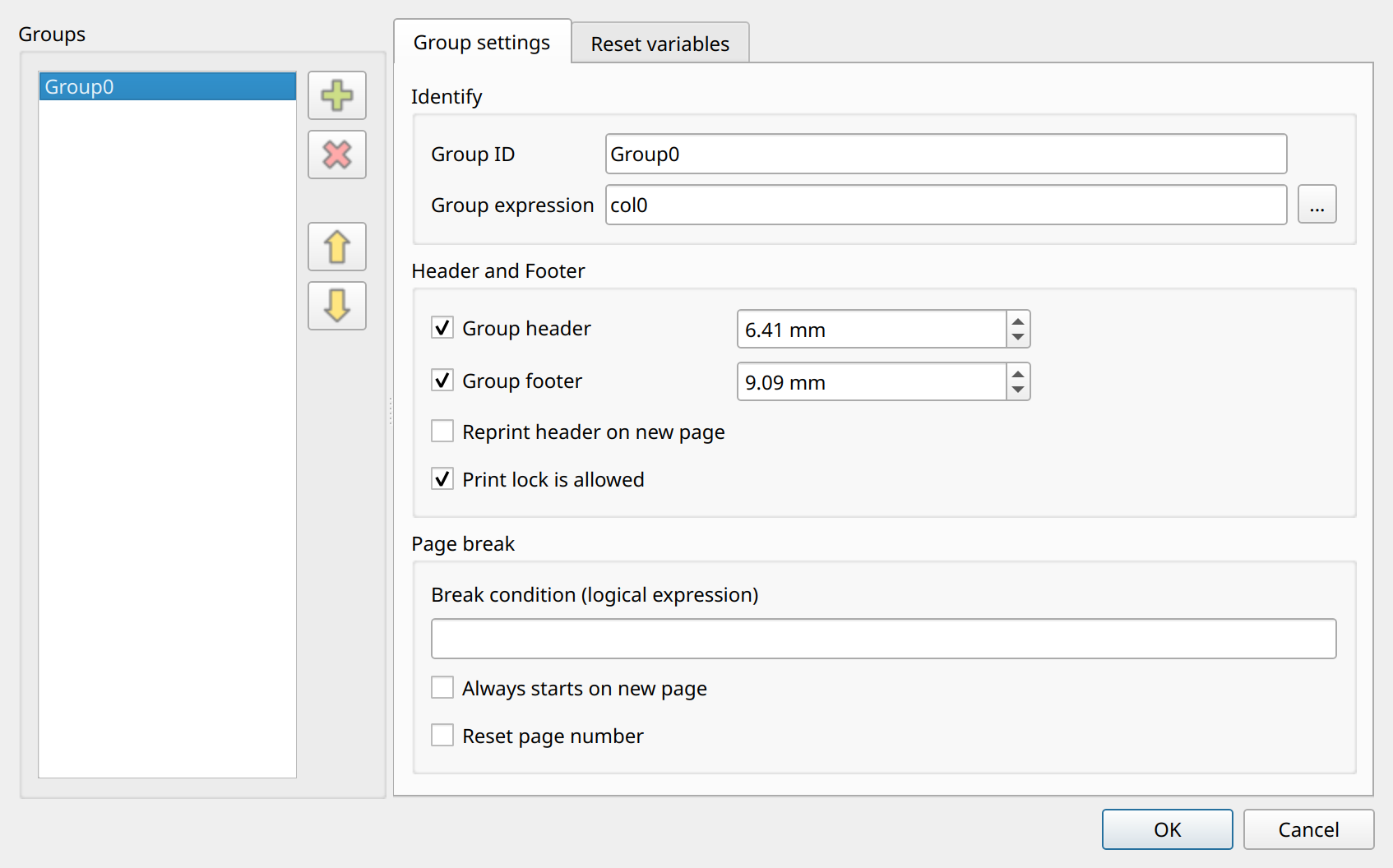Click the 9.09 mm footer height field
This screenshot has width=1393, height=868.
[x=872, y=381]
